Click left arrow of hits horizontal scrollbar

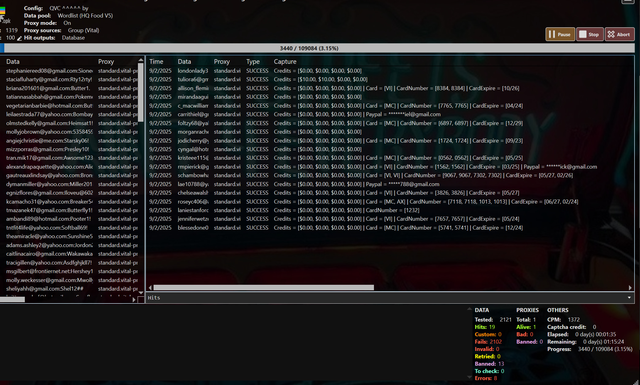point(150,287)
